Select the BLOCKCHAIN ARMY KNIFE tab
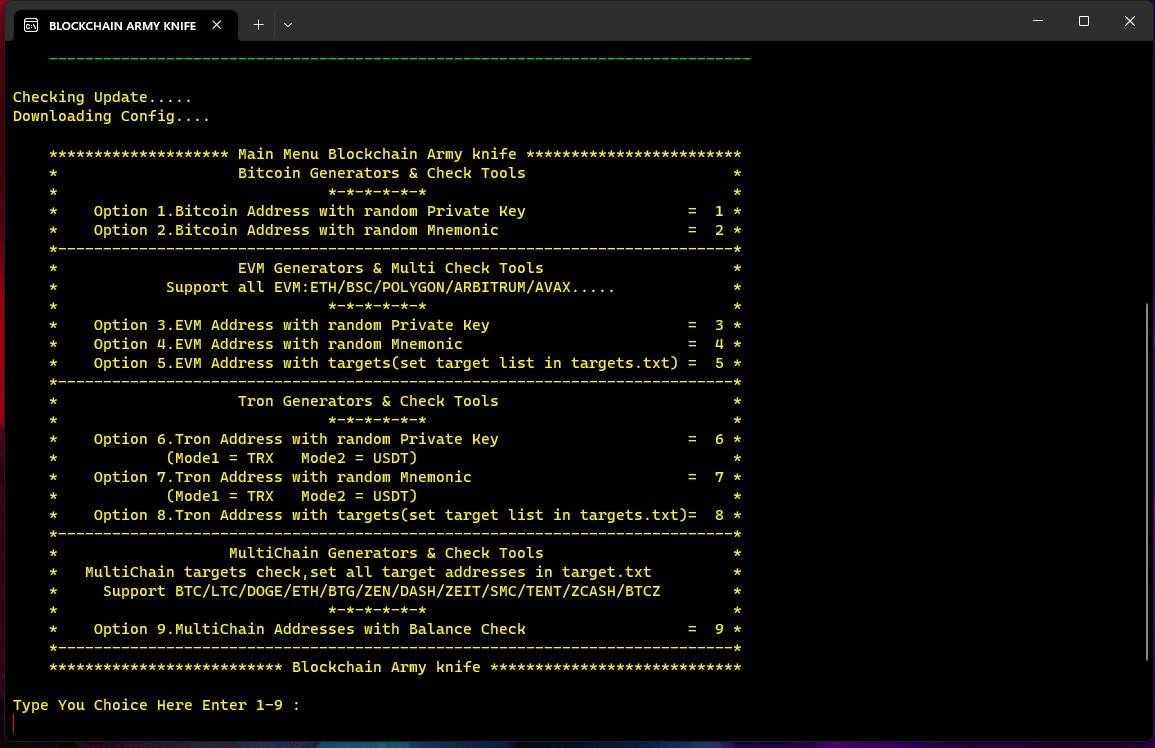 pyautogui.click(x=125, y=25)
